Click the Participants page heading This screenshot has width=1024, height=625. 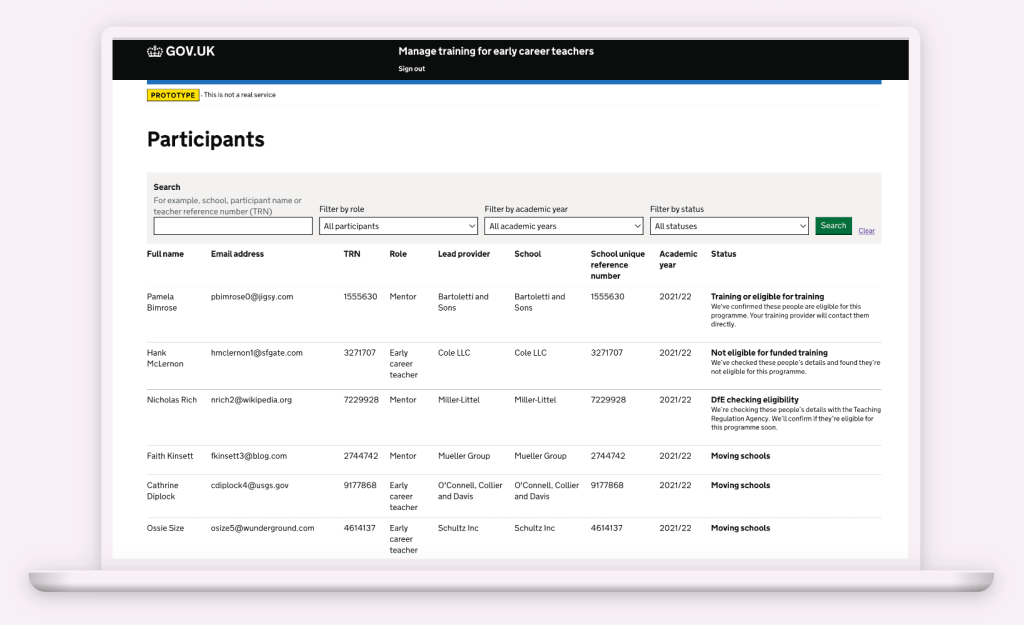206,140
